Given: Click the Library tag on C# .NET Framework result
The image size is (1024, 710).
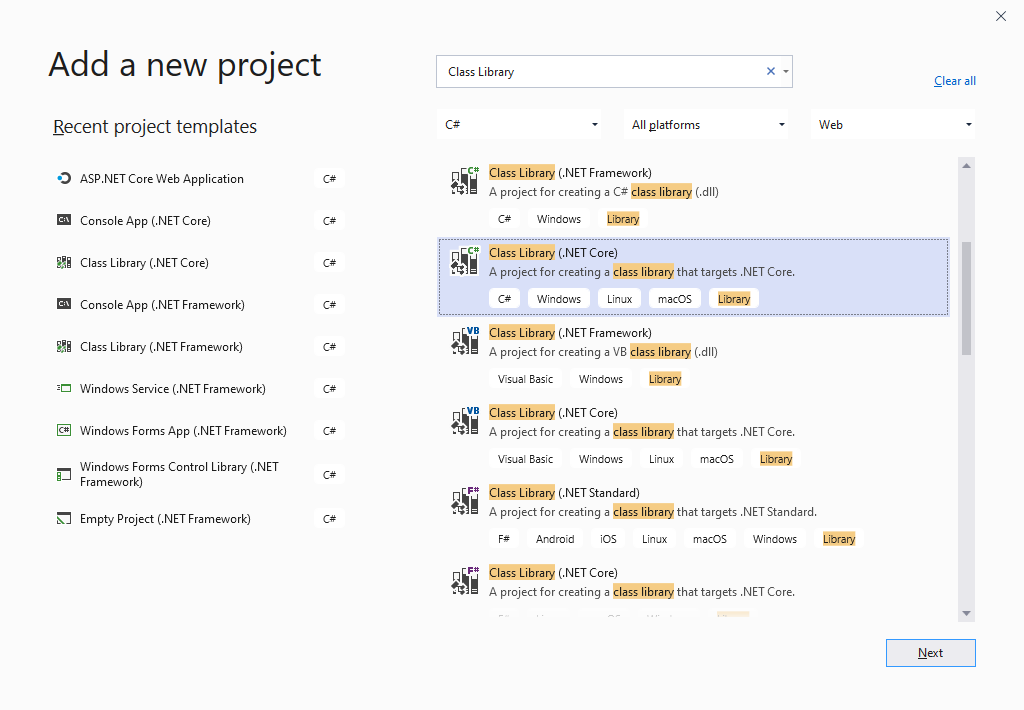Looking at the screenshot, I should coord(622,219).
